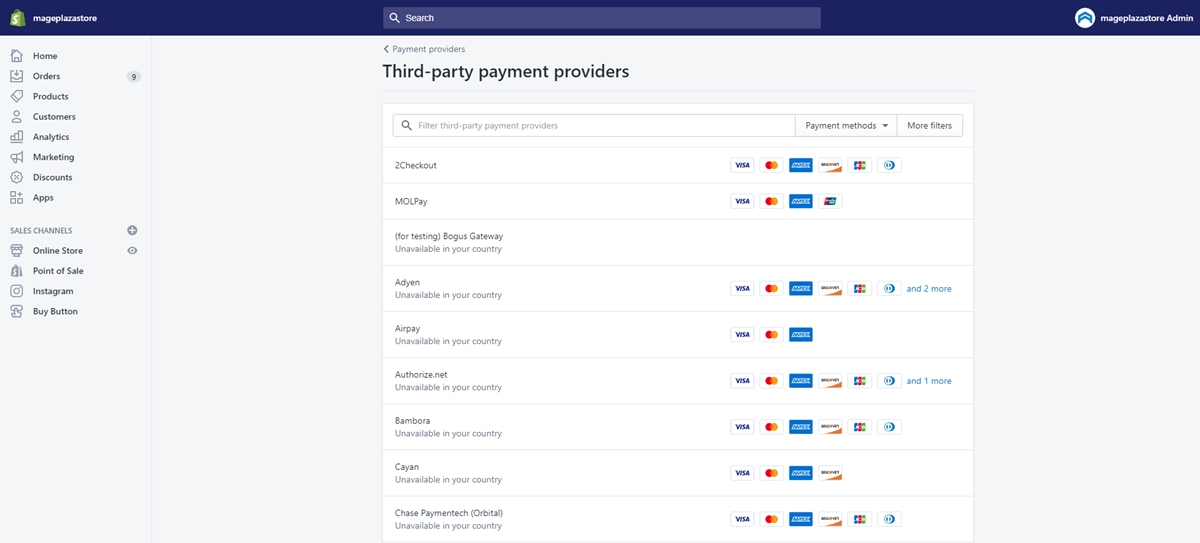Click the Point of Sale bag icon

point(16,271)
